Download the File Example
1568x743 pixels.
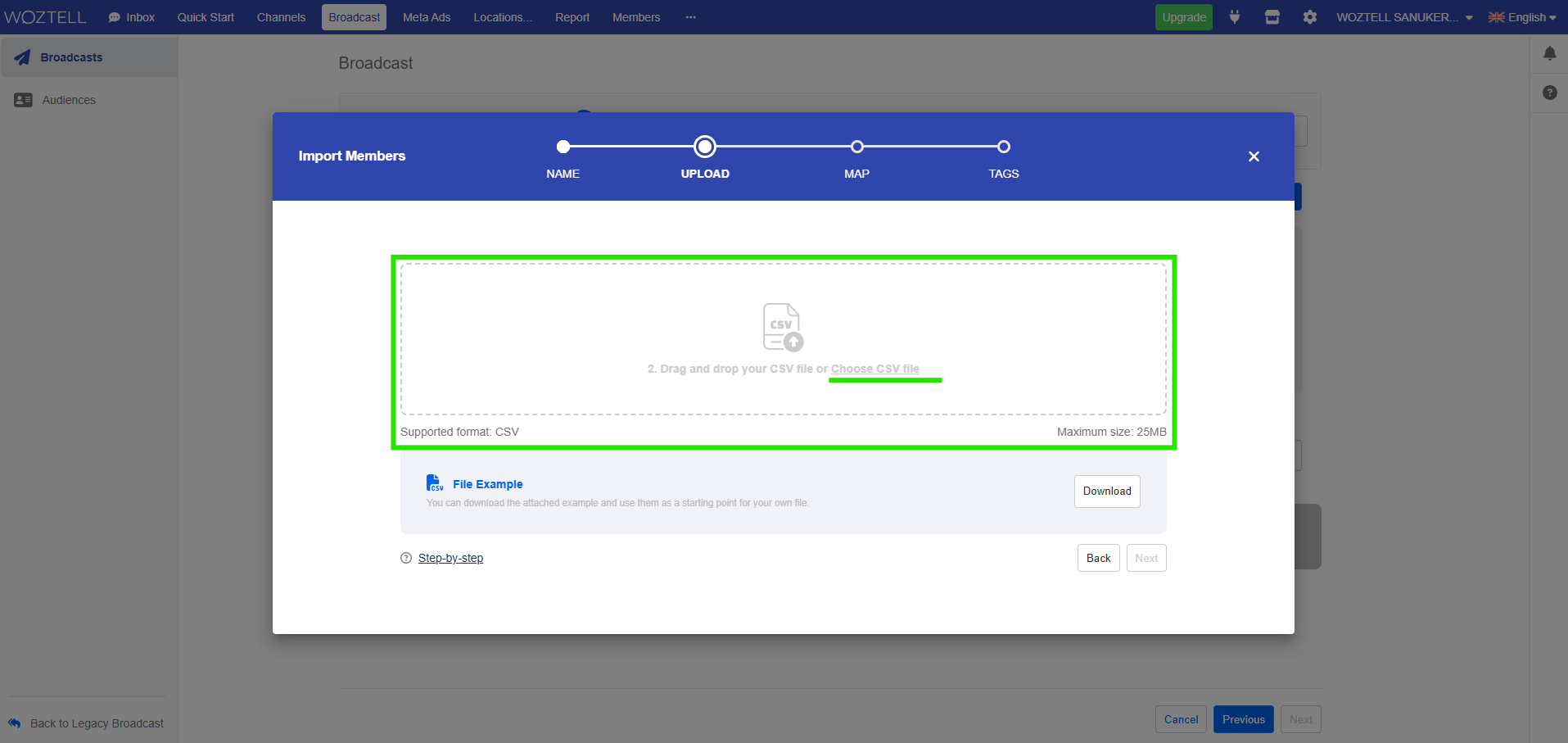pyautogui.click(x=1106, y=491)
